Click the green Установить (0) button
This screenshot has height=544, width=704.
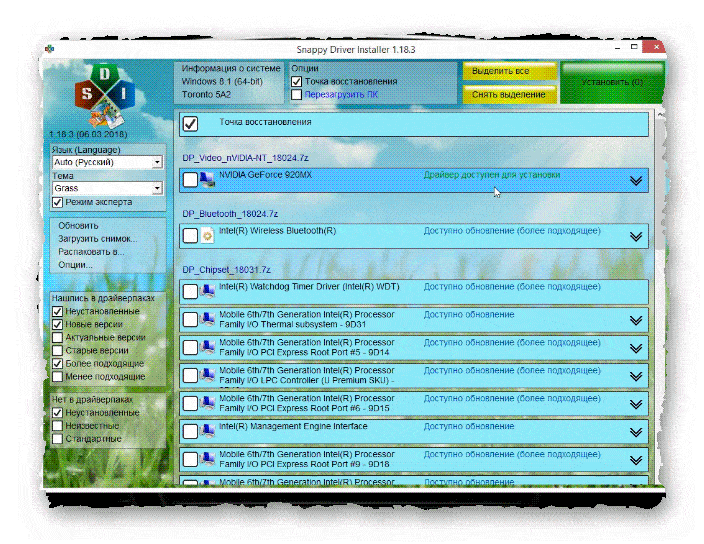(x=612, y=83)
